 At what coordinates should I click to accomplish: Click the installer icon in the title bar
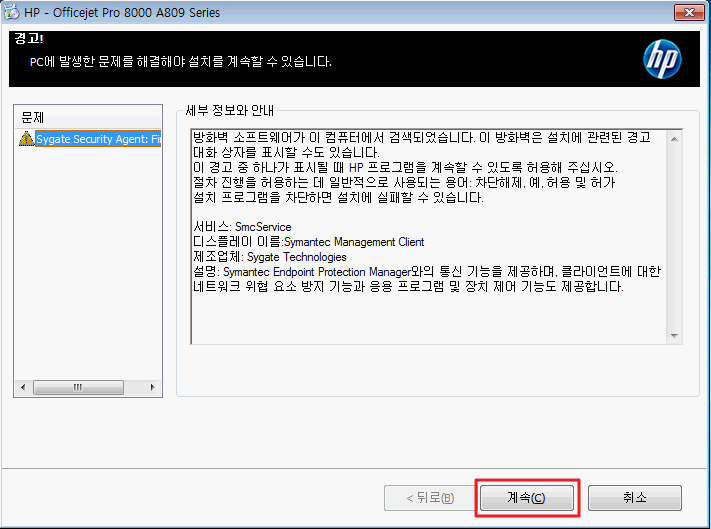coord(11,12)
